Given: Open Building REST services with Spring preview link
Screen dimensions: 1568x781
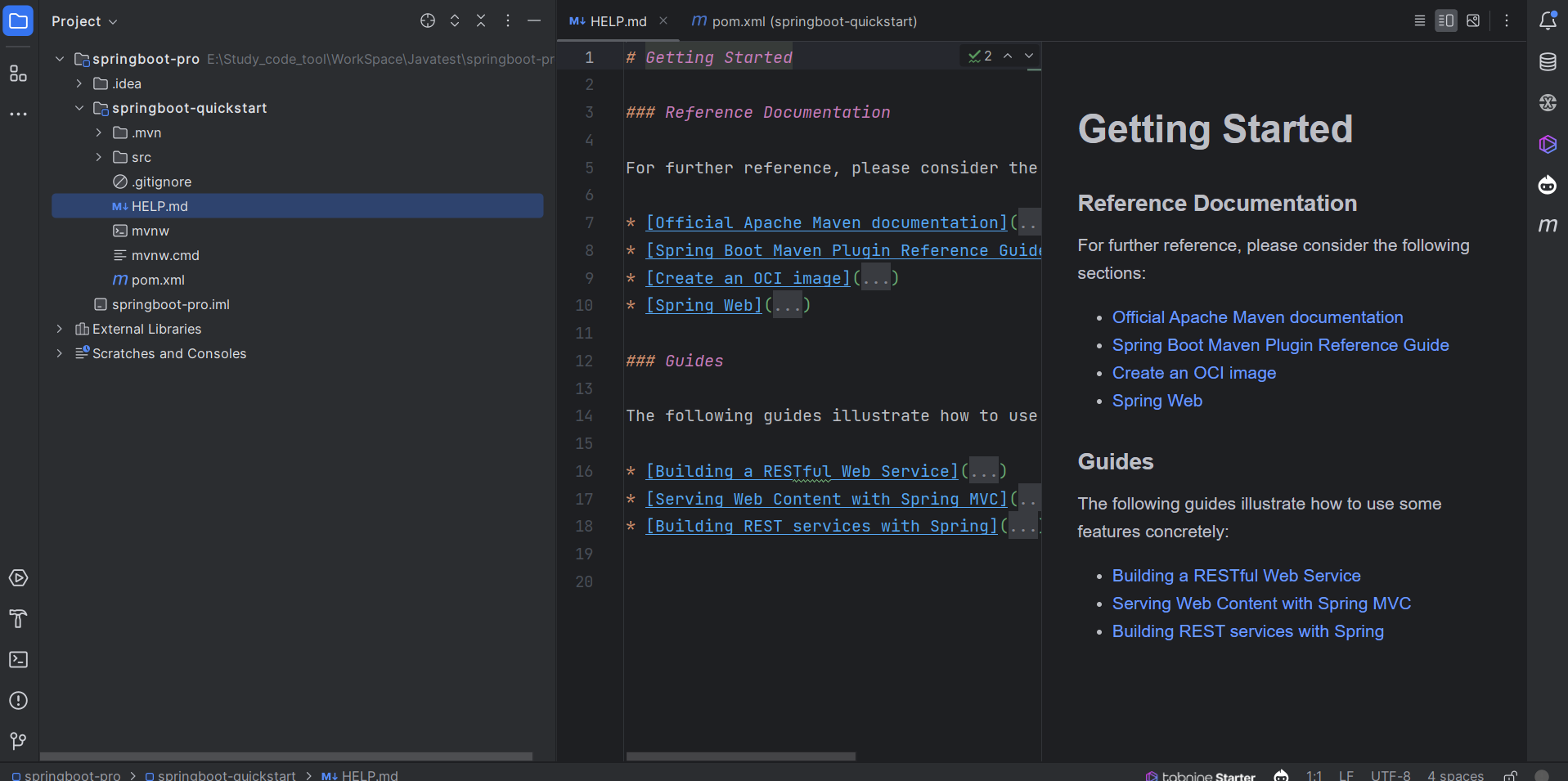Looking at the screenshot, I should (x=1247, y=631).
